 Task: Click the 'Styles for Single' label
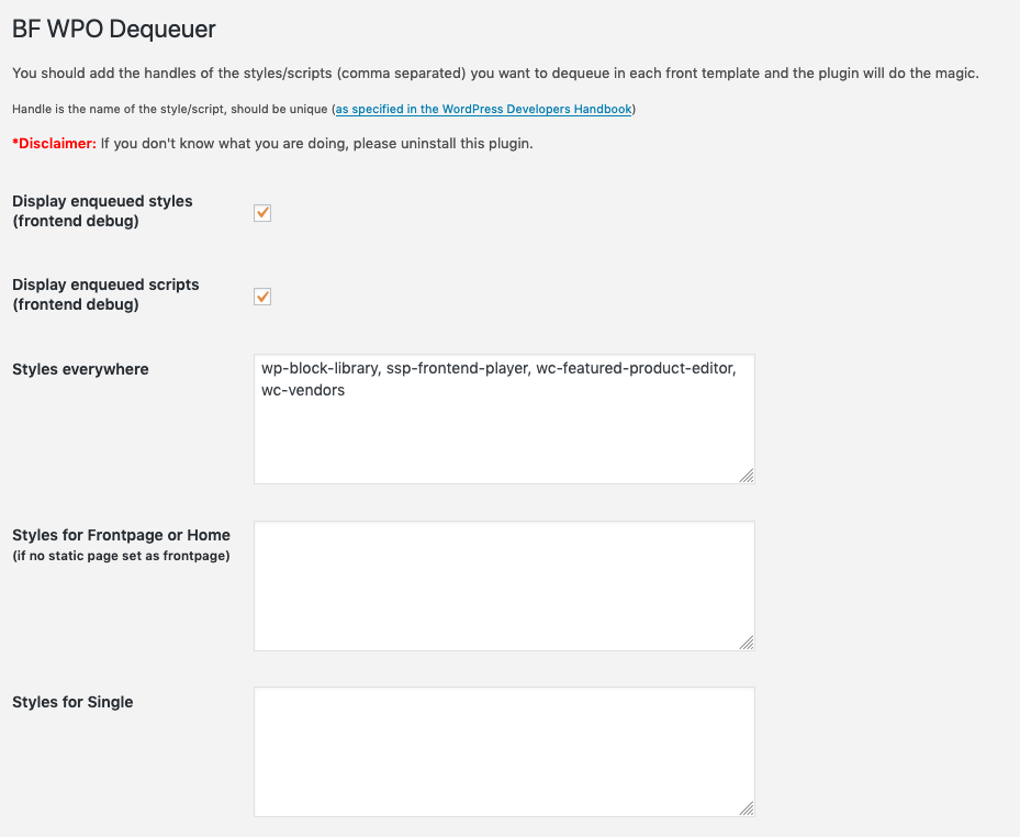pyautogui.click(x=71, y=702)
